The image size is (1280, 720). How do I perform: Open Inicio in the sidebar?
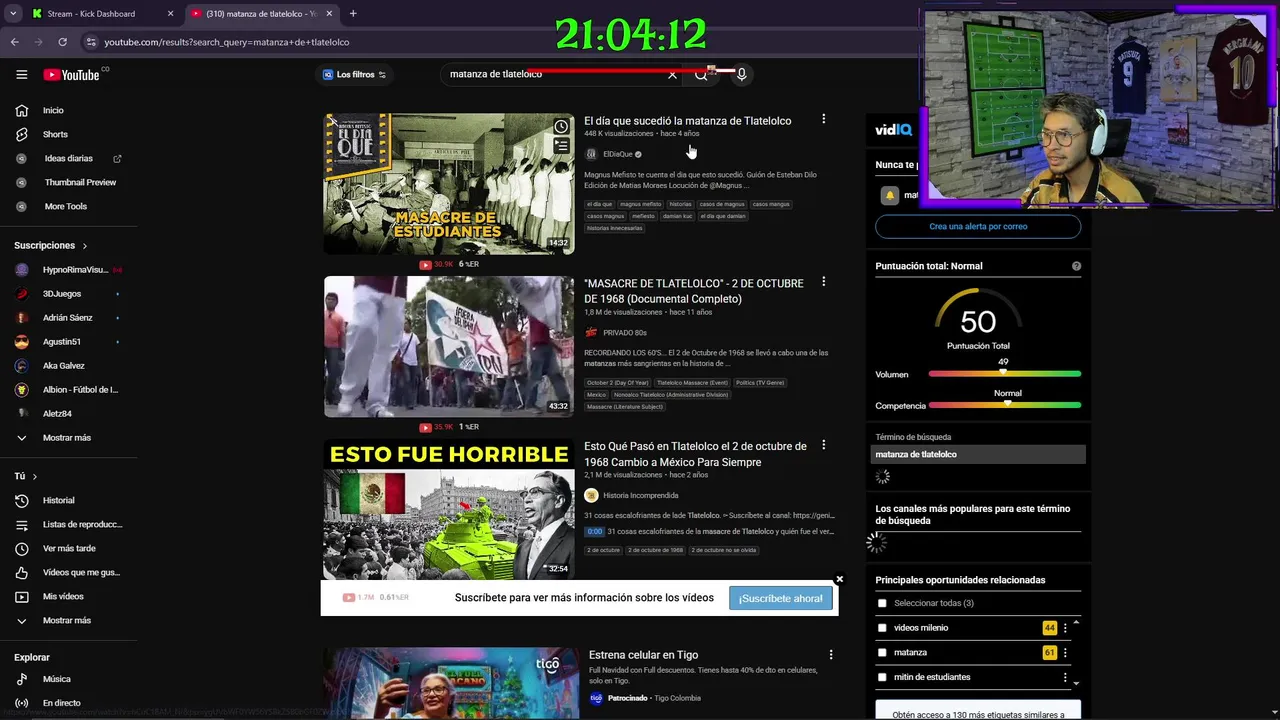[x=53, y=110]
